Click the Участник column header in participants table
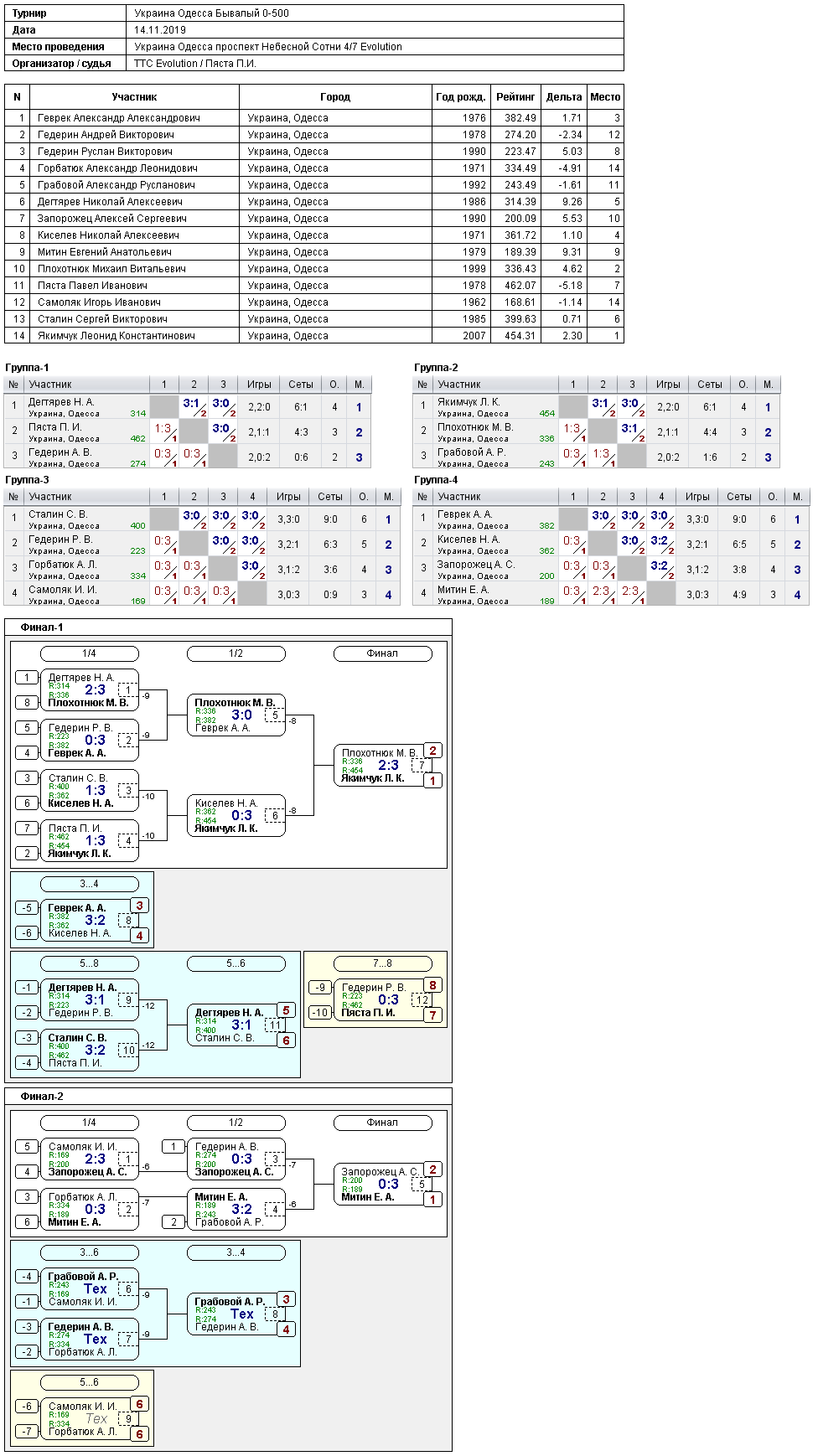Viewport: 818px width, 1456px height. pos(134,97)
